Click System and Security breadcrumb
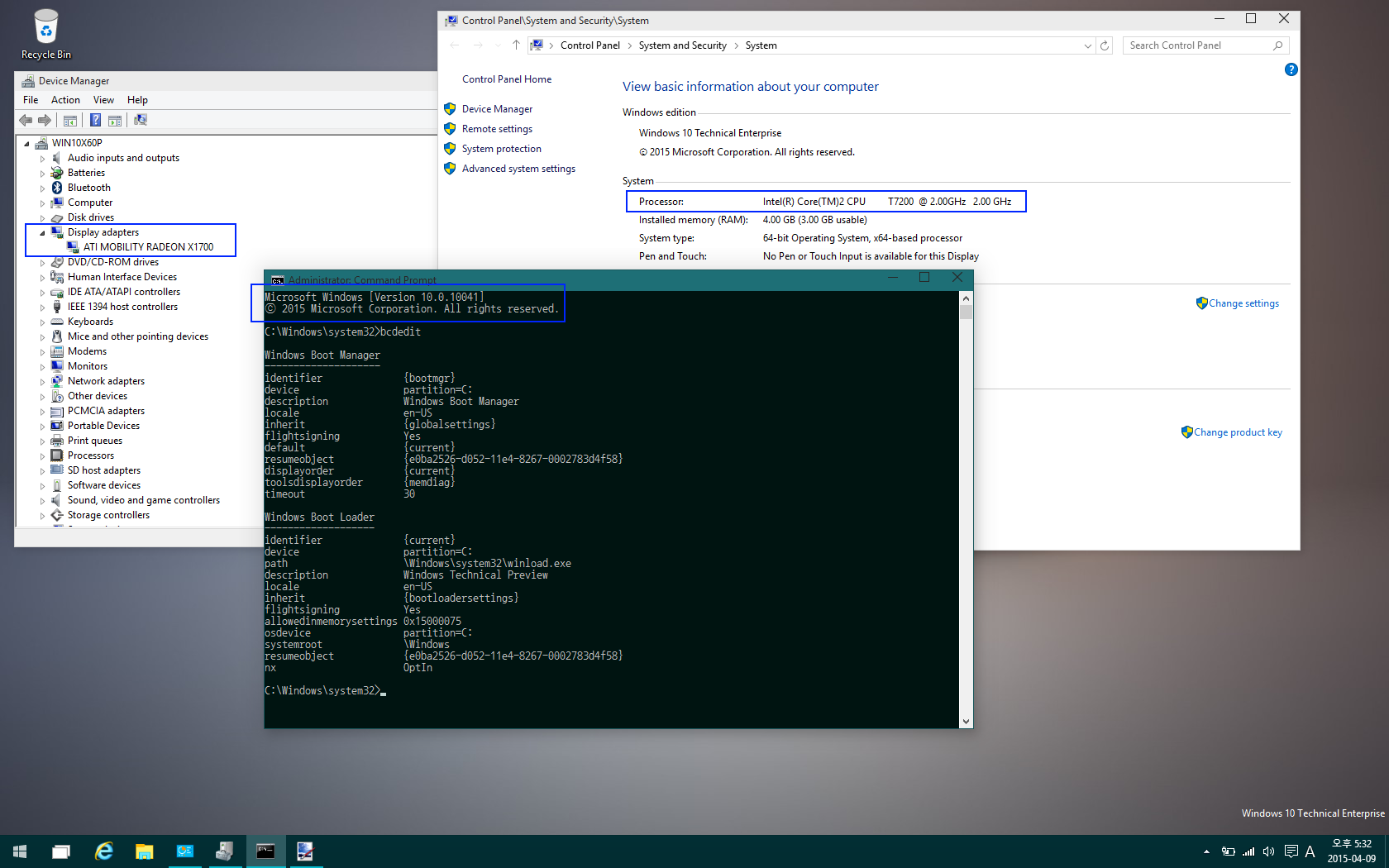The width and height of the screenshot is (1389, 868). [x=682, y=45]
